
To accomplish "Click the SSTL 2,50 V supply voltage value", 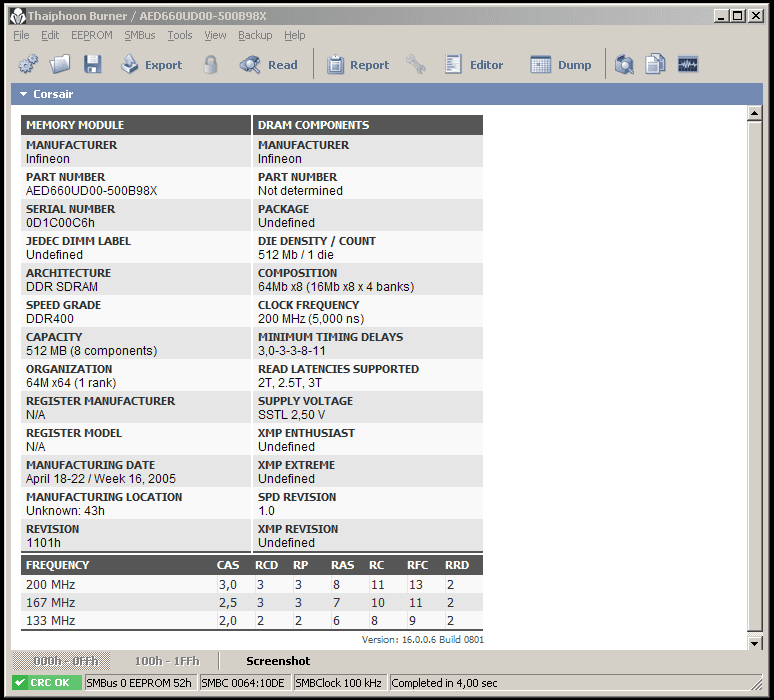I will [x=291, y=415].
